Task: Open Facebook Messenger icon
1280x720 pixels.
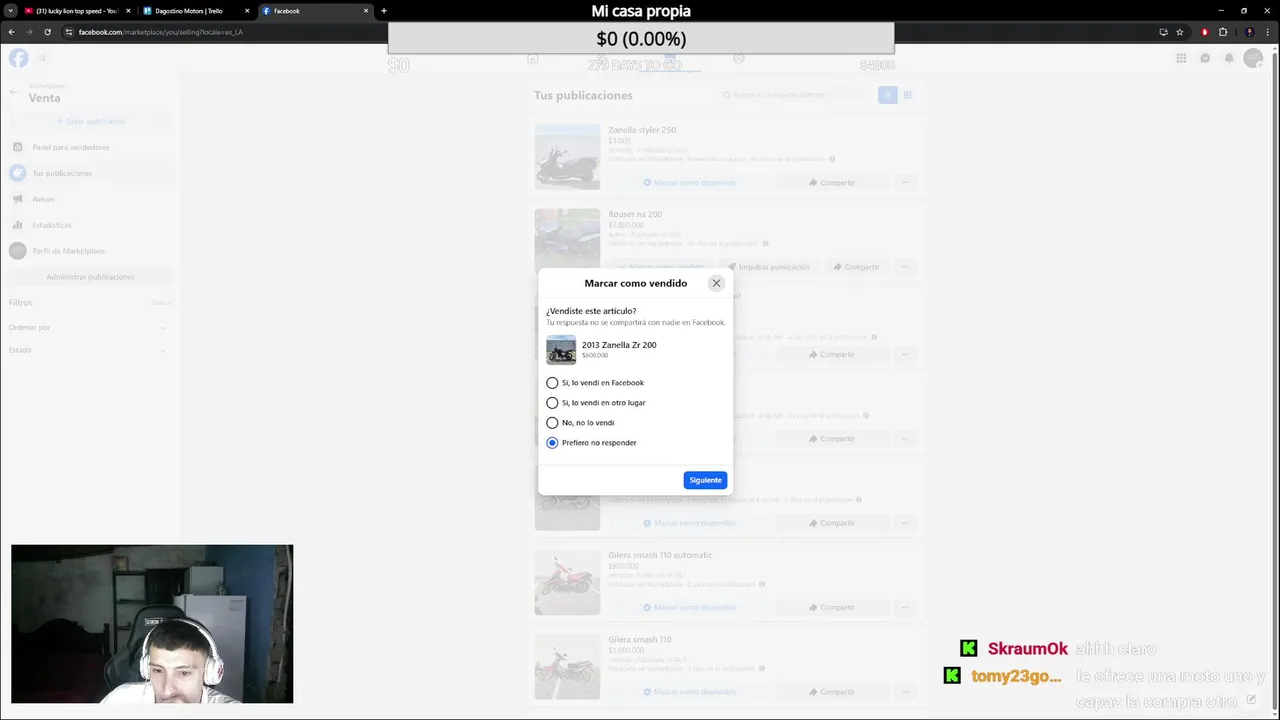Action: (x=1205, y=58)
